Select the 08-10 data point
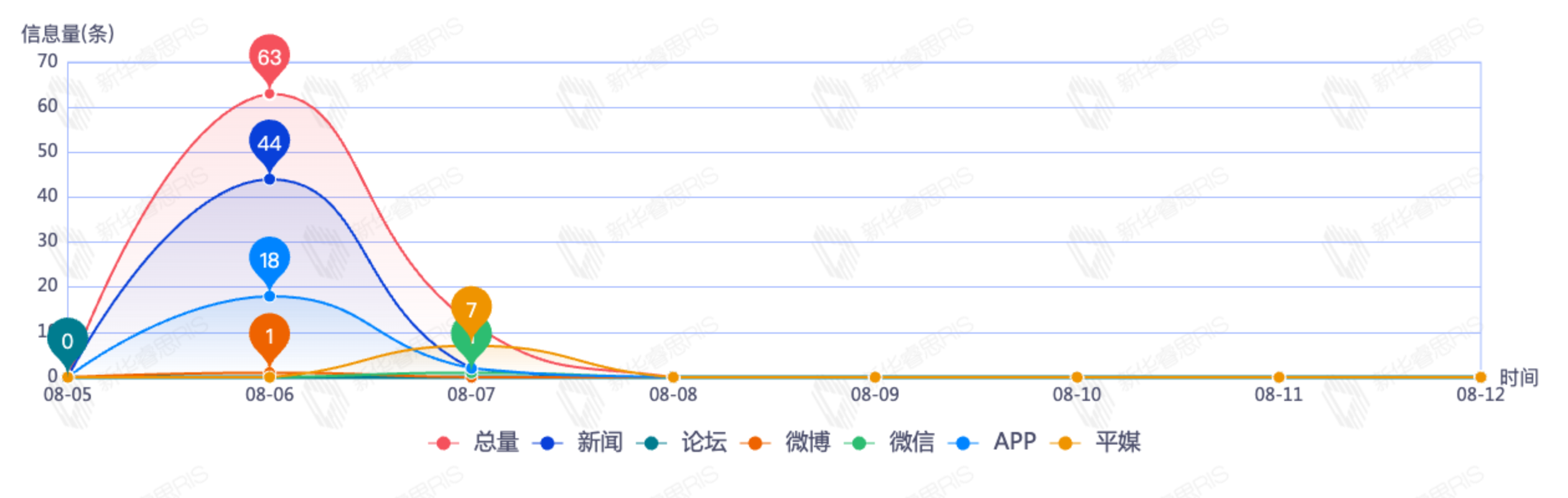The height and width of the screenshot is (498, 1568). [1076, 377]
